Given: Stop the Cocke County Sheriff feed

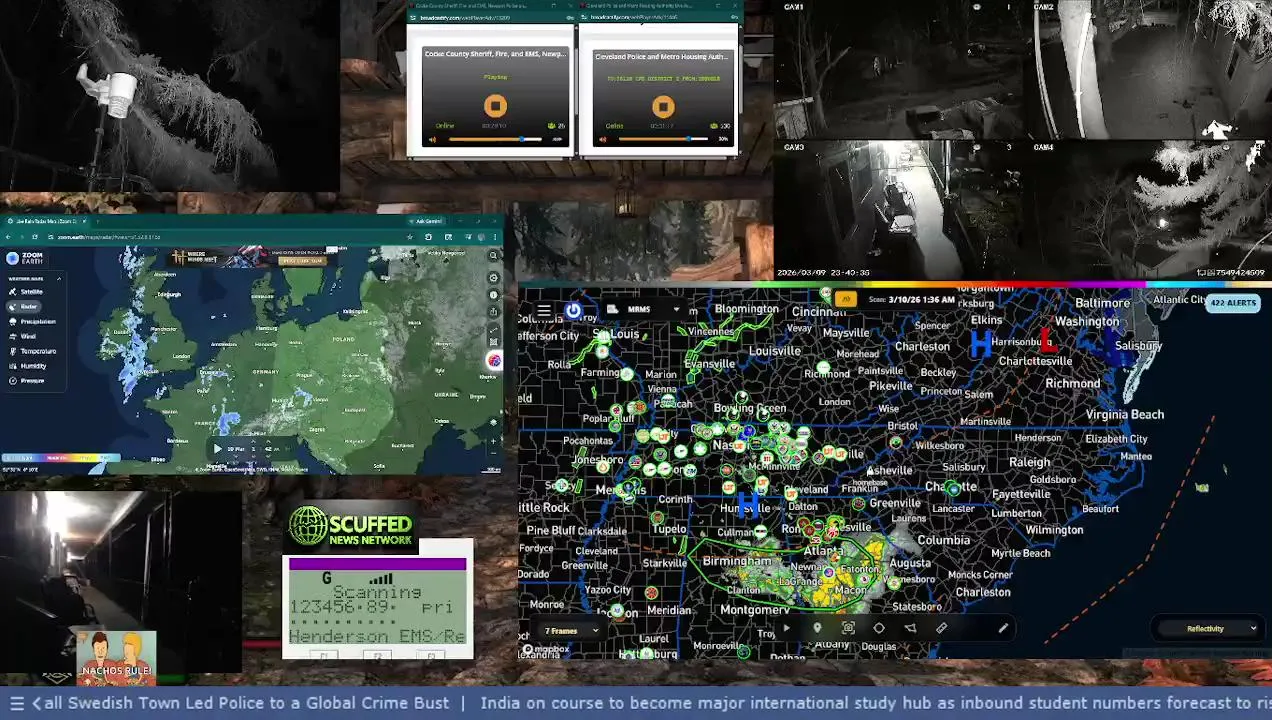Looking at the screenshot, I should (x=494, y=106).
